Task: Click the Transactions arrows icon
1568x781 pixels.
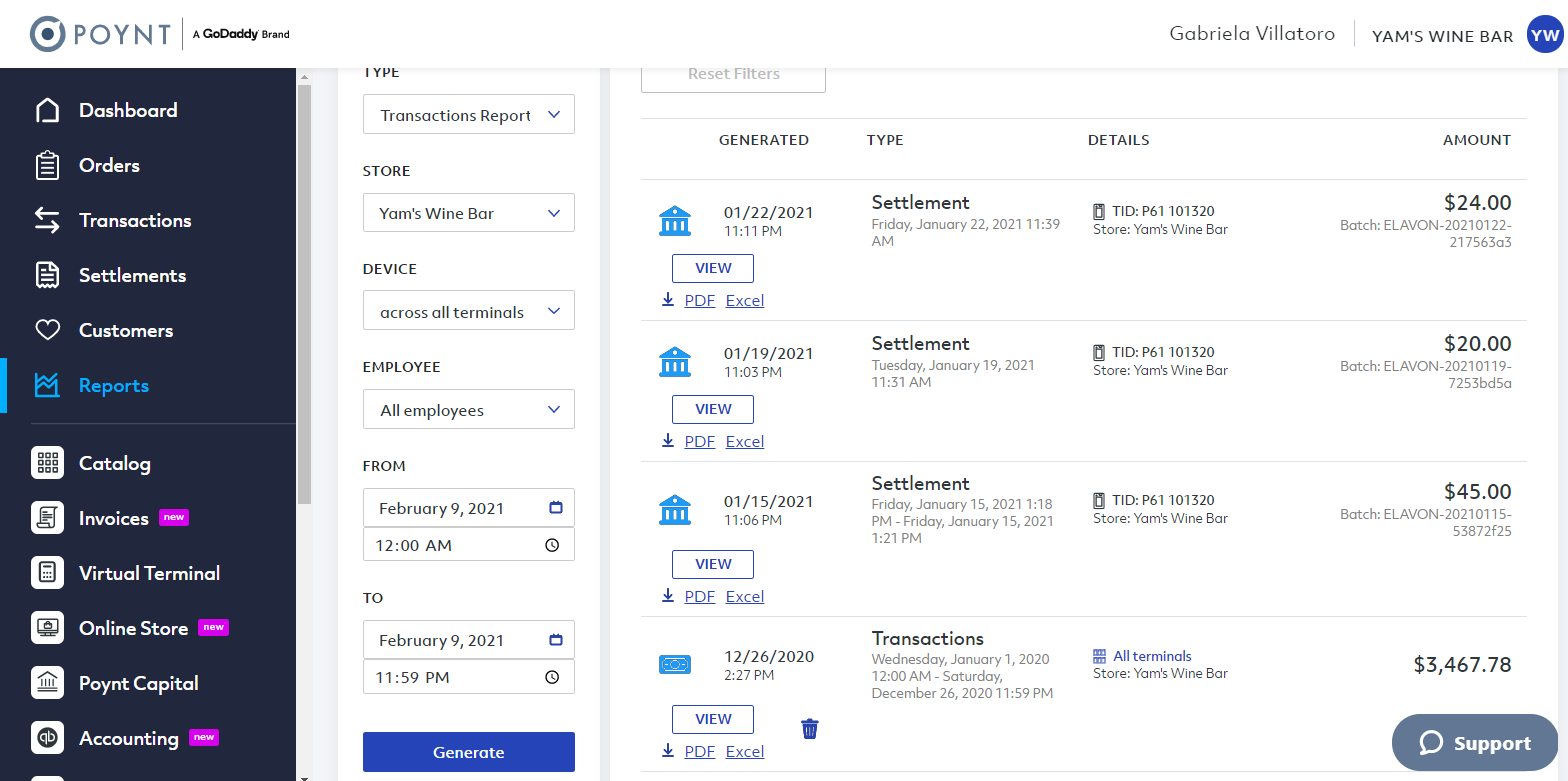Action: [x=47, y=220]
